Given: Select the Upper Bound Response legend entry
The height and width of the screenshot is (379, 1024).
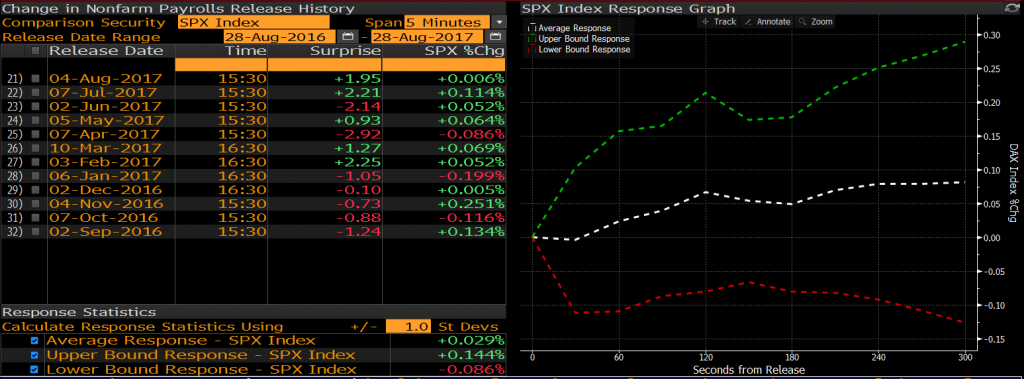Looking at the screenshot, I should tap(579, 39).
